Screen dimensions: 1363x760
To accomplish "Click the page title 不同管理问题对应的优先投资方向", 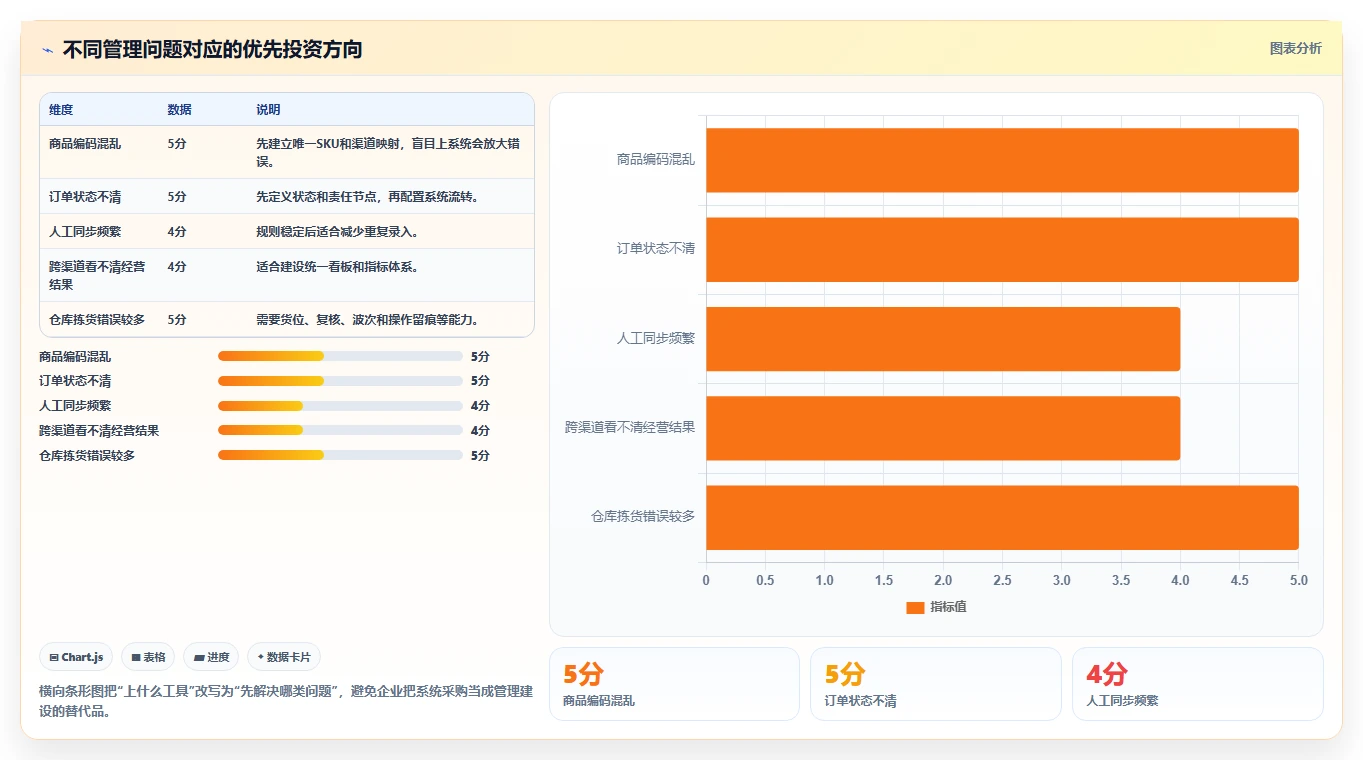I will pyautogui.click(x=212, y=49).
